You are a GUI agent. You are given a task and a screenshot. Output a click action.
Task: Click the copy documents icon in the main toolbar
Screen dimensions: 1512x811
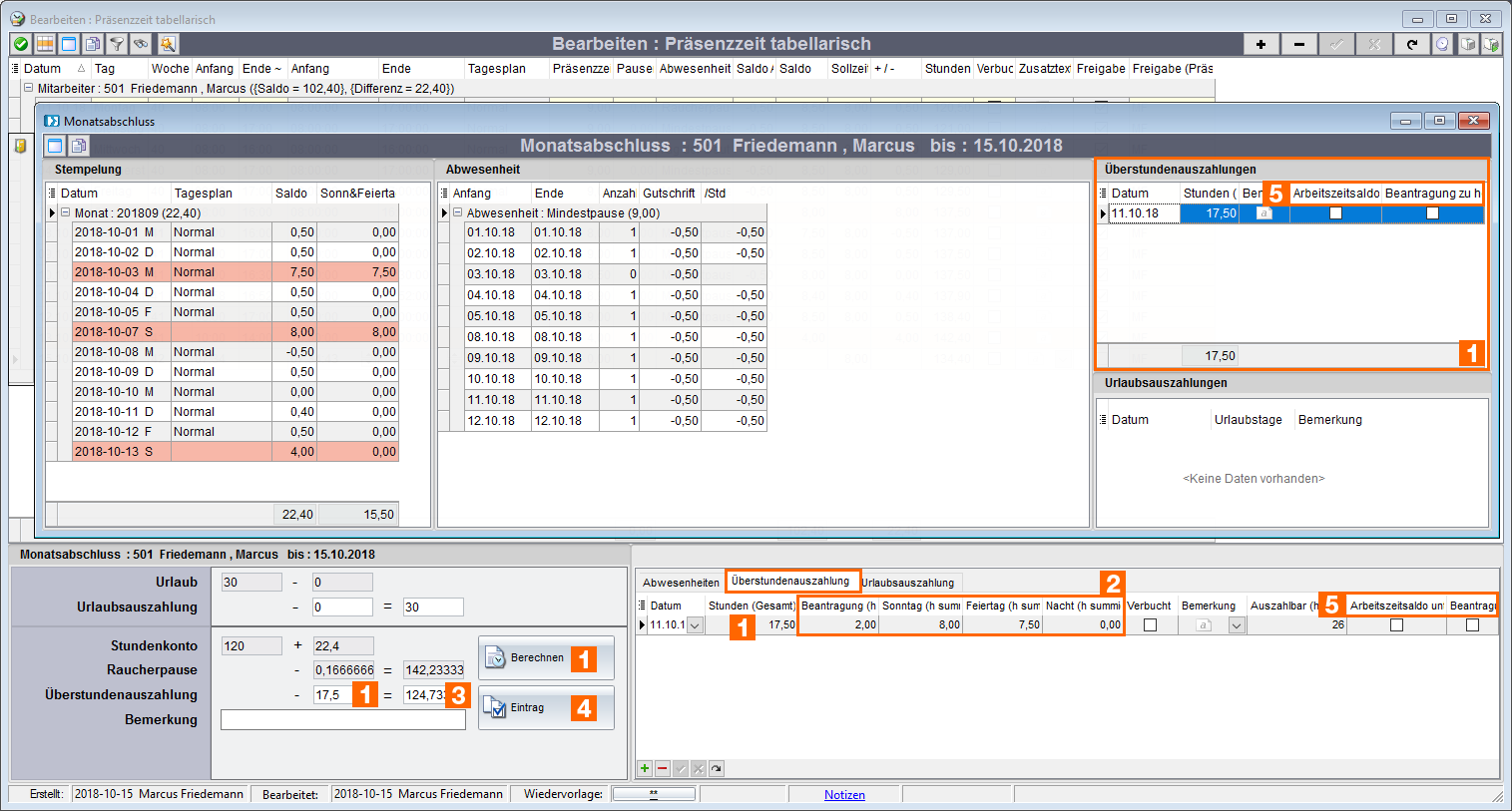pyautogui.click(x=93, y=44)
